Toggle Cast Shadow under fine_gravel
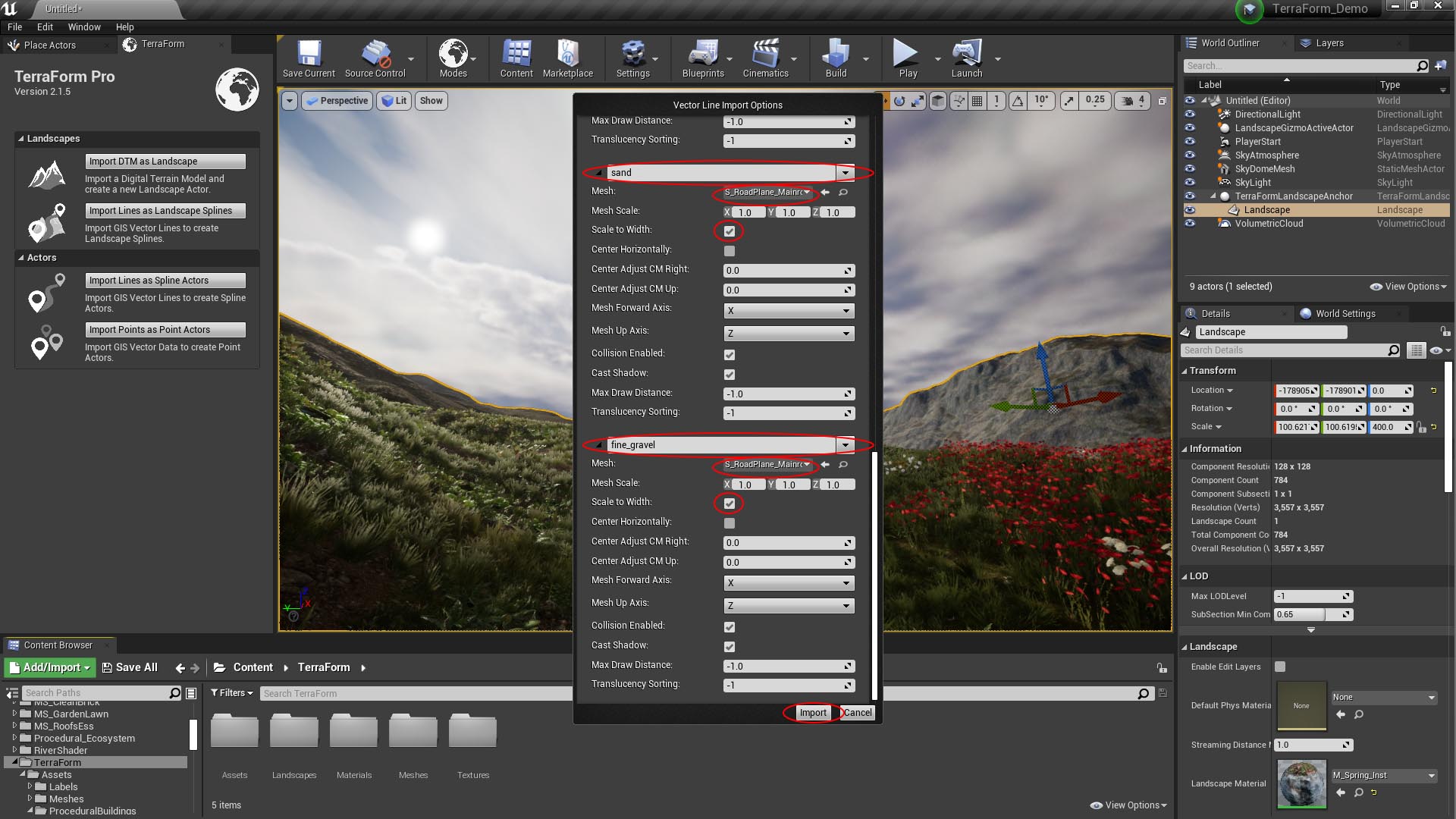The image size is (1456, 819). tap(730, 647)
